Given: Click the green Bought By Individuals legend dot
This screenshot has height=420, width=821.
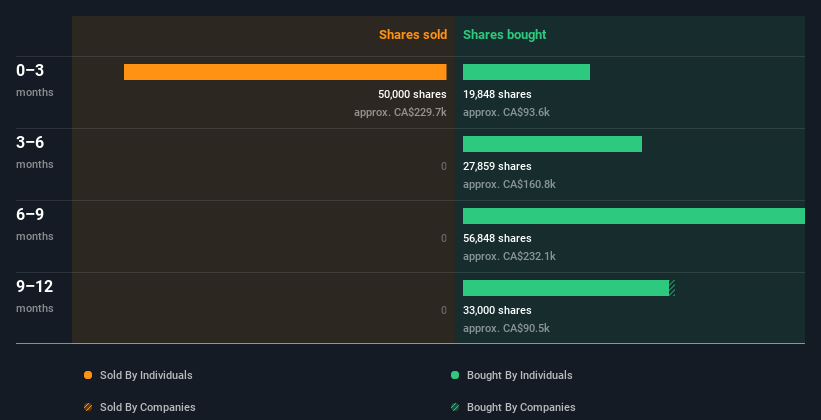Looking at the screenshot, I should point(455,375).
